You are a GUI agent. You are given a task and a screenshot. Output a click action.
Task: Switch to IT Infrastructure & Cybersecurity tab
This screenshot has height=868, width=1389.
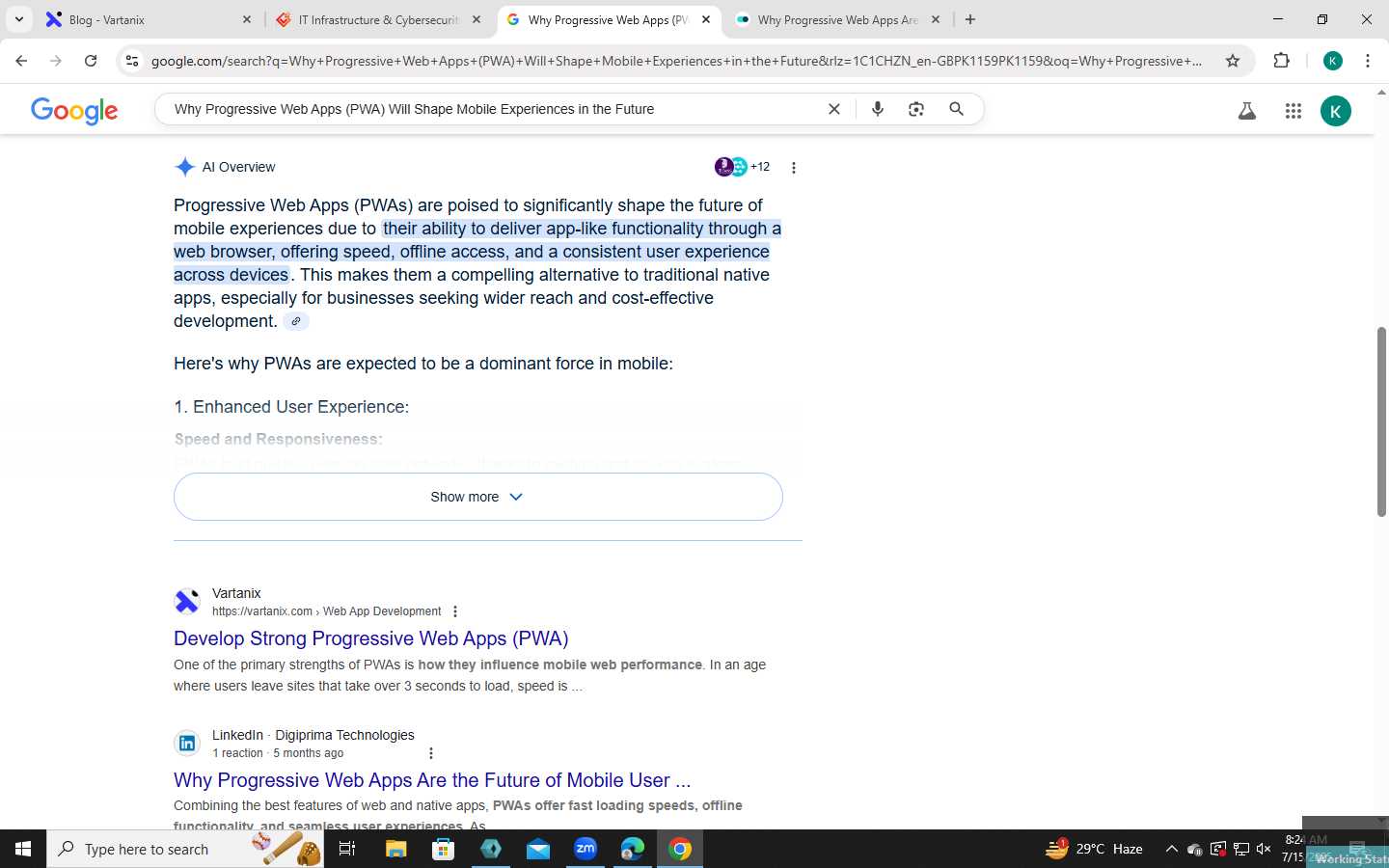tap(378, 19)
